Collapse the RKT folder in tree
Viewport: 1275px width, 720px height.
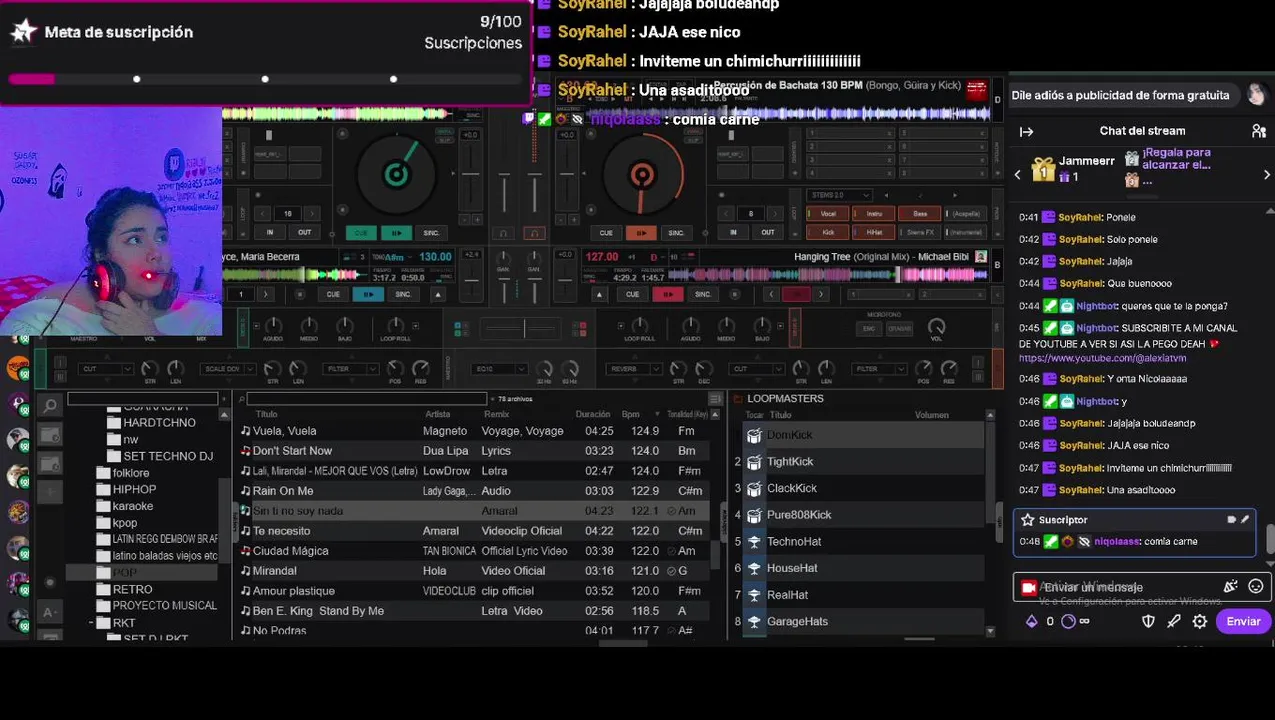[92, 622]
